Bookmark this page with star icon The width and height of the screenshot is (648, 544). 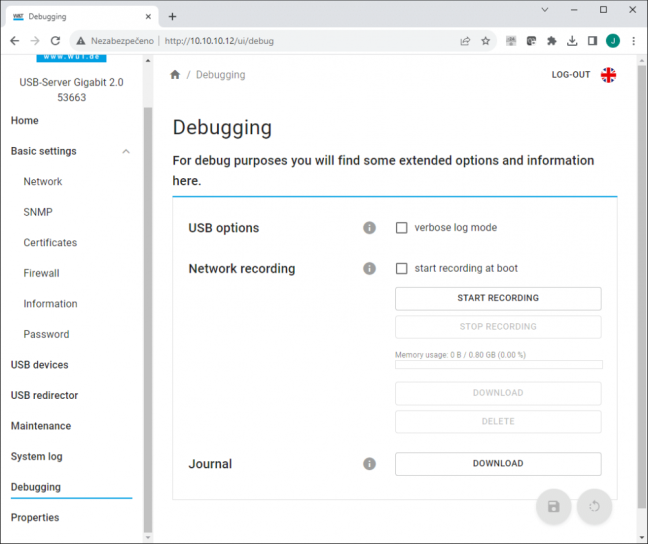click(x=486, y=41)
